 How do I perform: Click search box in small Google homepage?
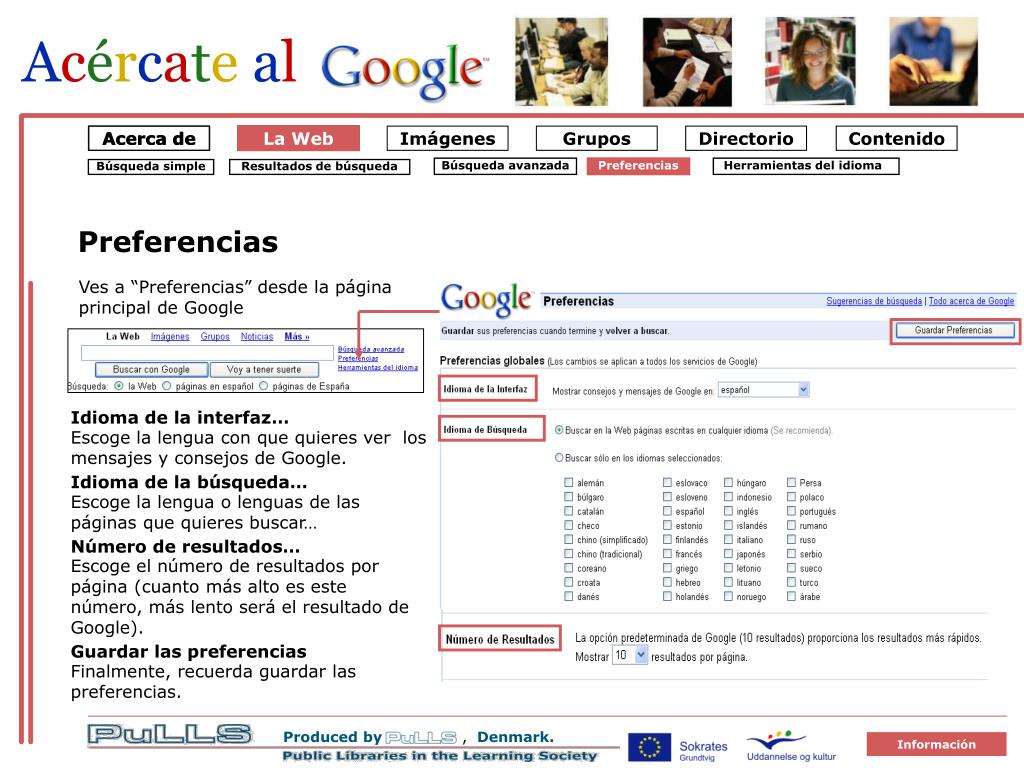207,353
